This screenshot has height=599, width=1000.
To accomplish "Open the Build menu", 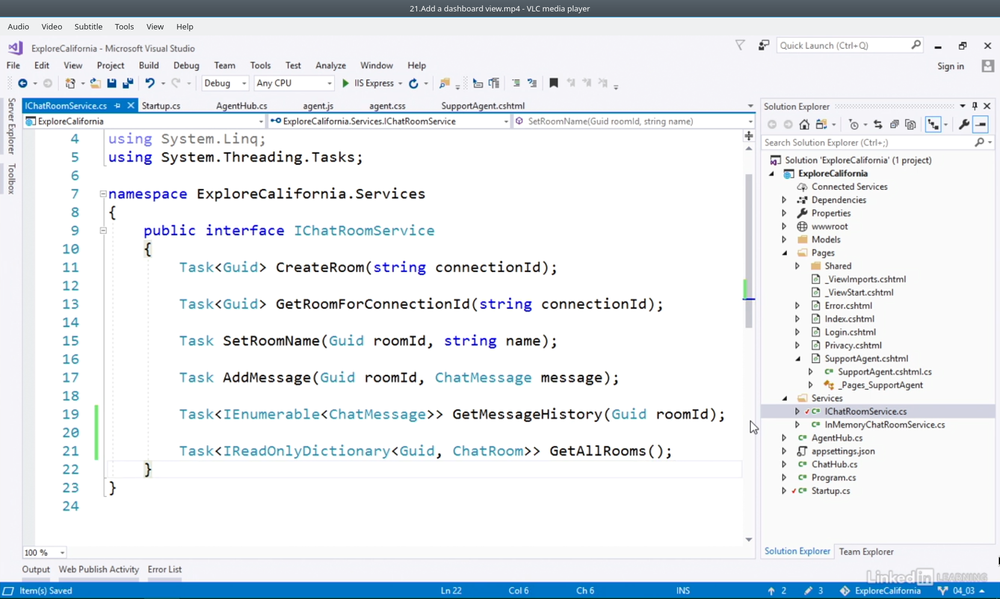I will pos(149,66).
